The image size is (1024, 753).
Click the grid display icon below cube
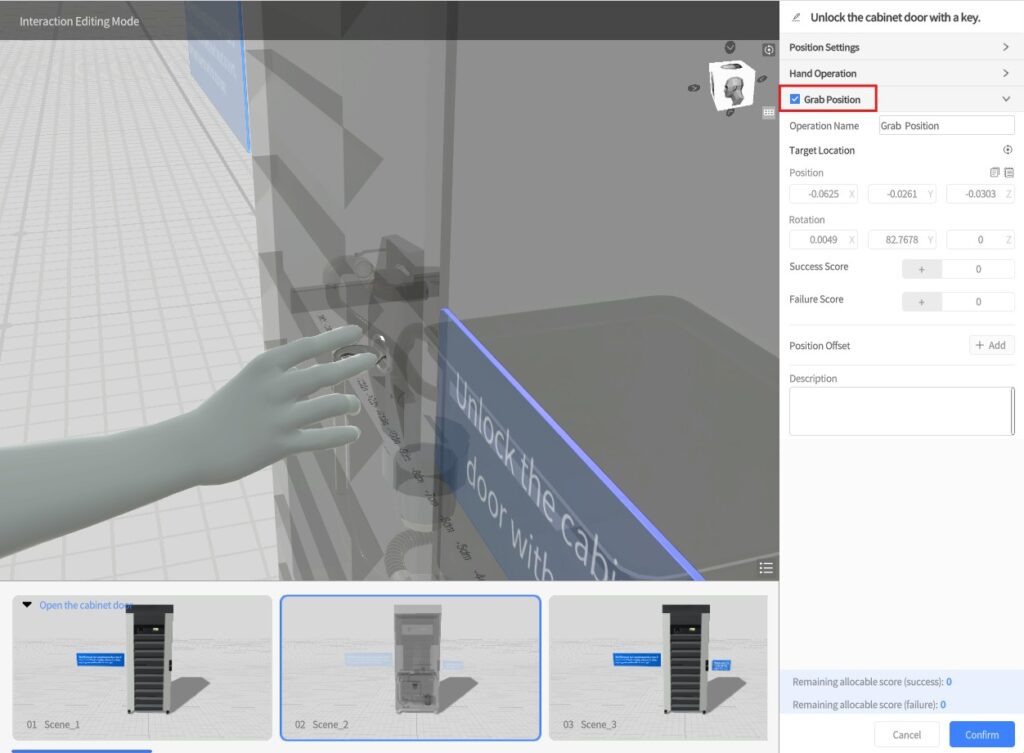click(768, 113)
